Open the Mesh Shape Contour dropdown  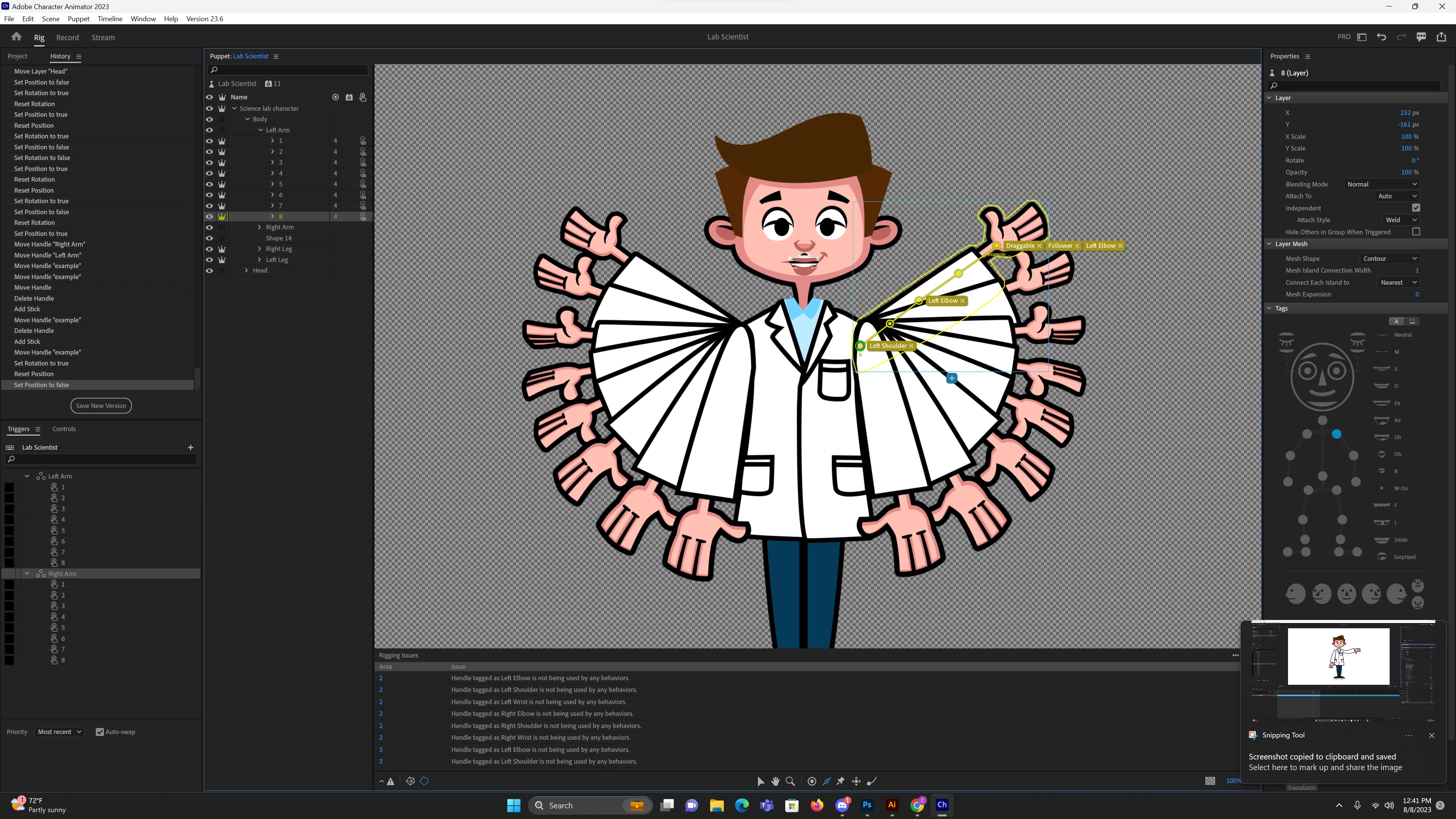[1389, 258]
